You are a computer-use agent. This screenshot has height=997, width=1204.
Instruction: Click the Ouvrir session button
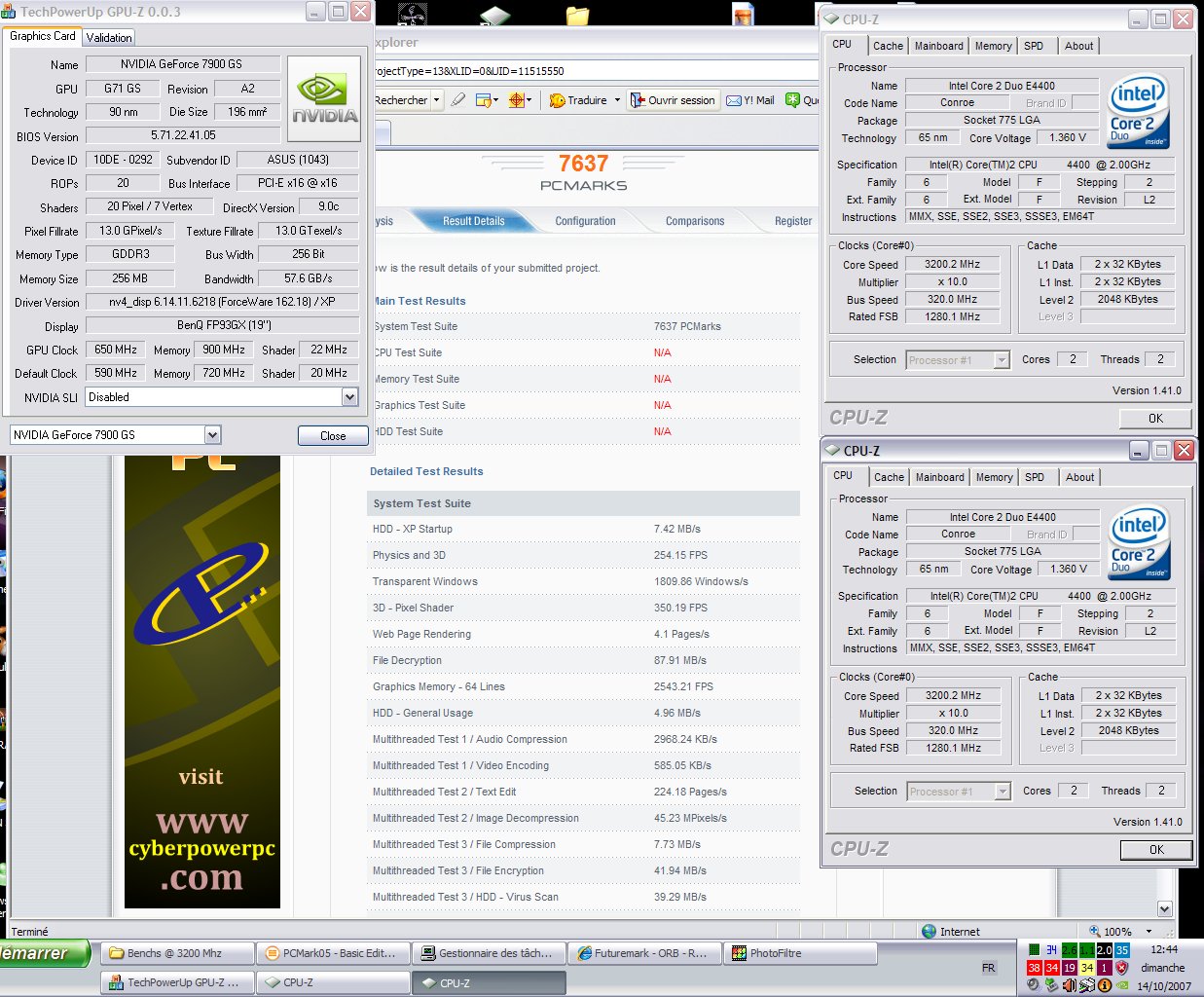click(x=673, y=100)
